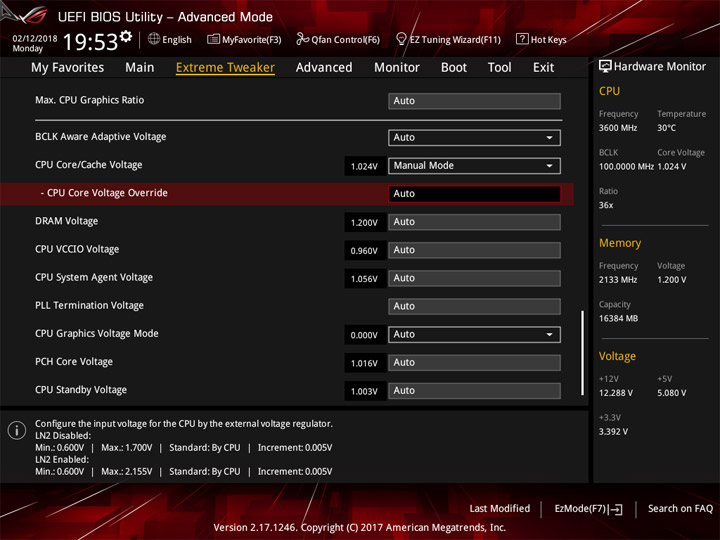720x540 pixels.
Task: Click the 5.080 V reading
Action: [x=671, y=393]
